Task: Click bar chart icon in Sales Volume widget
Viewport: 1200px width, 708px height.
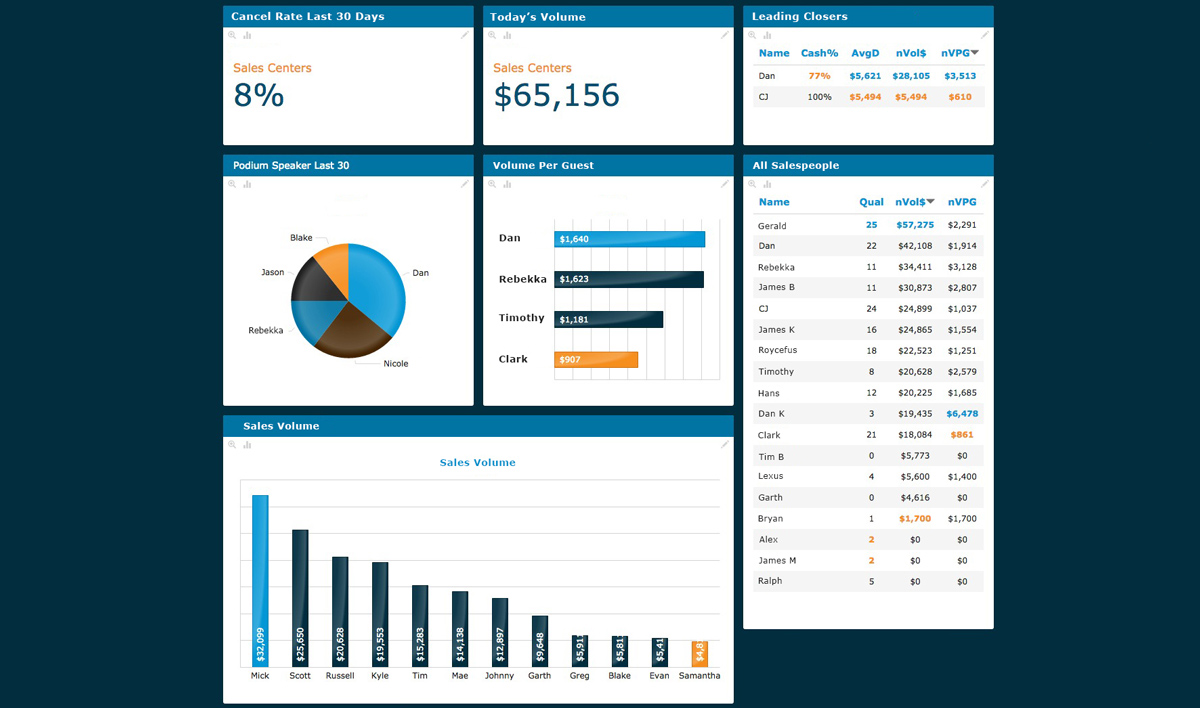Action: (x=247, y=445)
